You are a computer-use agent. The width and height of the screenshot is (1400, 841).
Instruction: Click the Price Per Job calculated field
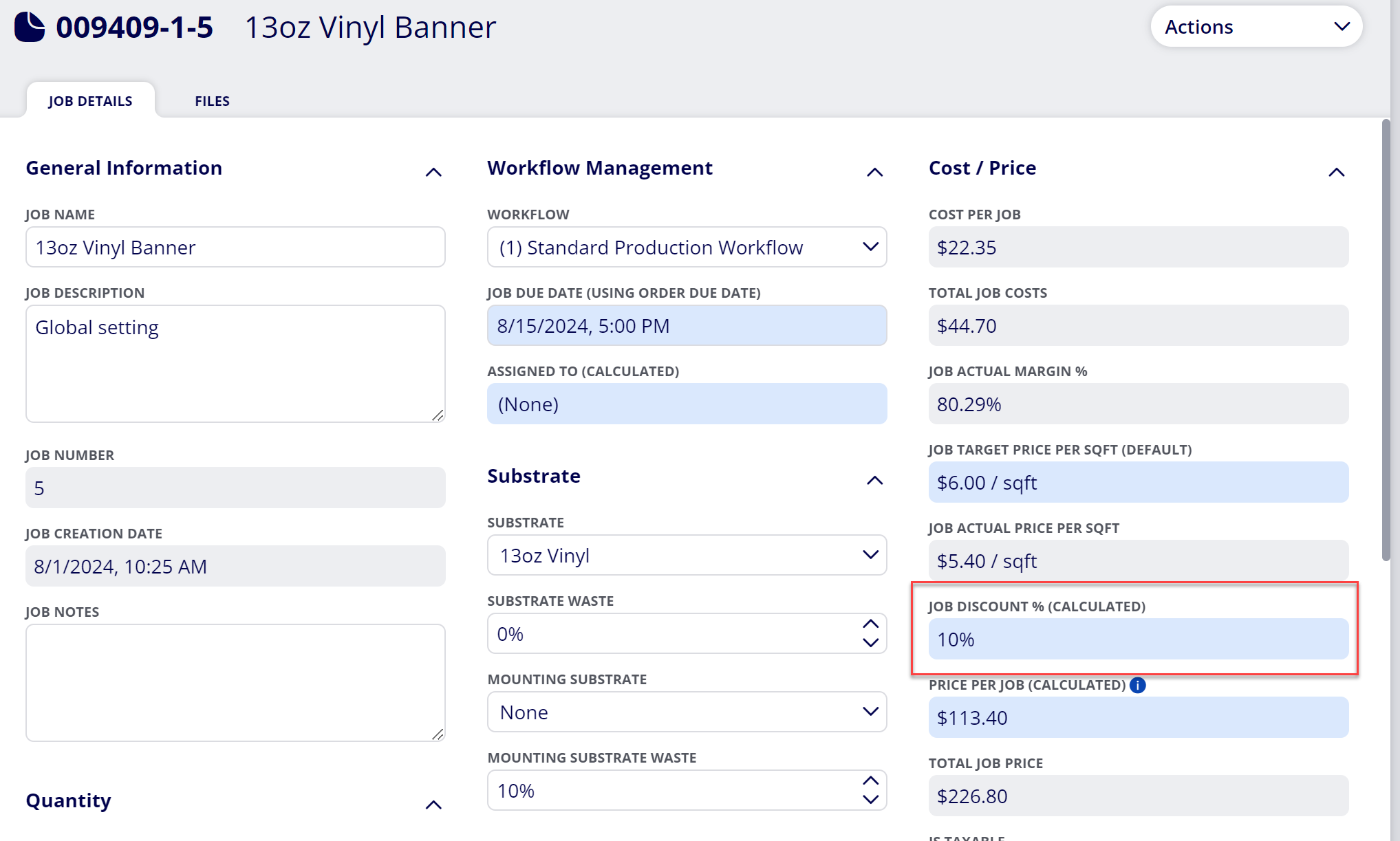tap(1138, 717)
